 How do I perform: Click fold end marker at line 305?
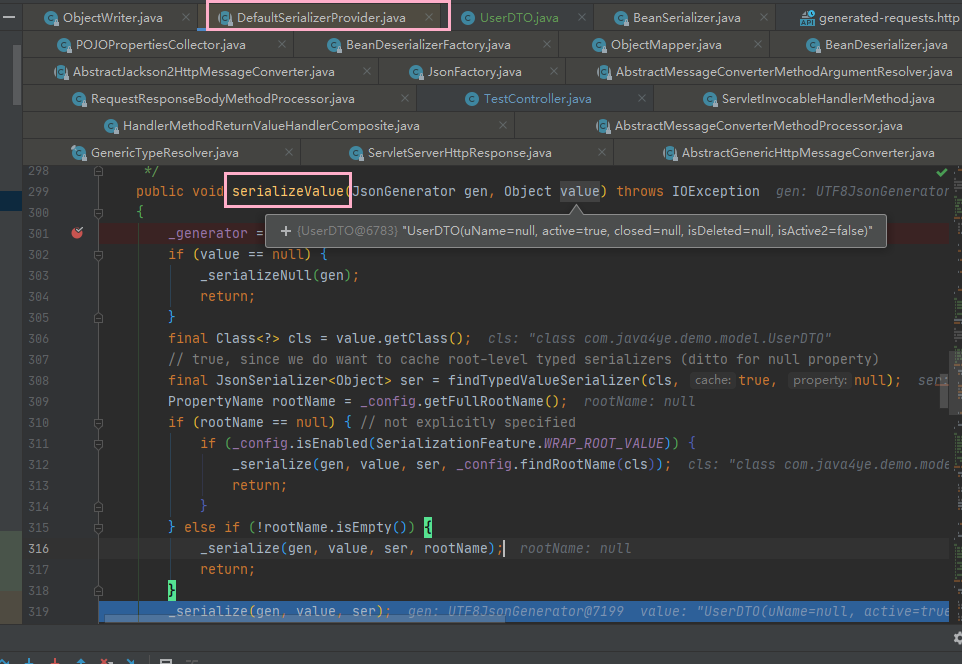click(98, 318)
